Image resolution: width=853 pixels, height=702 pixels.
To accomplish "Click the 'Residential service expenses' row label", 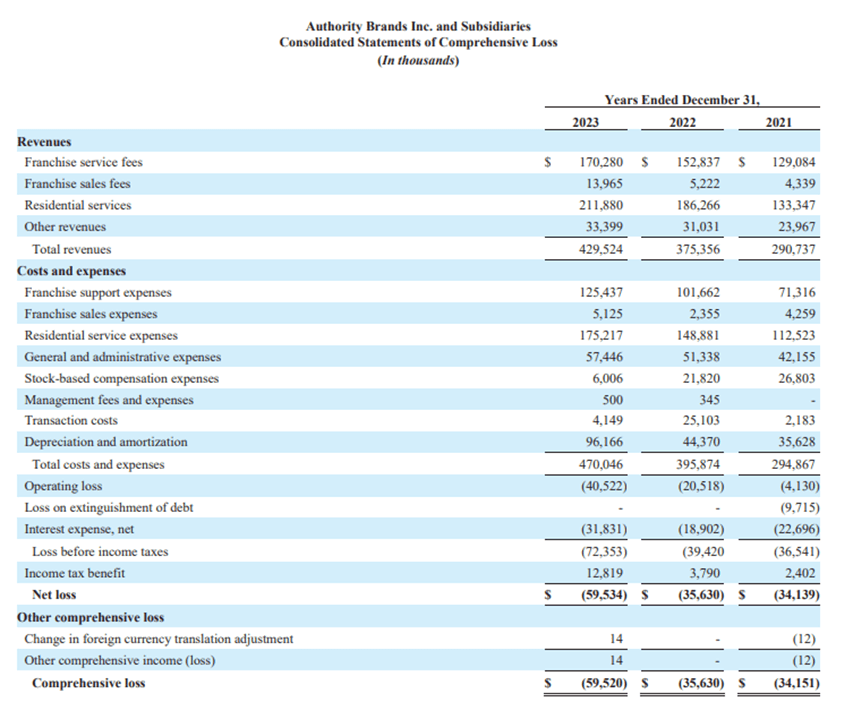I will click(x=101, y=336).
